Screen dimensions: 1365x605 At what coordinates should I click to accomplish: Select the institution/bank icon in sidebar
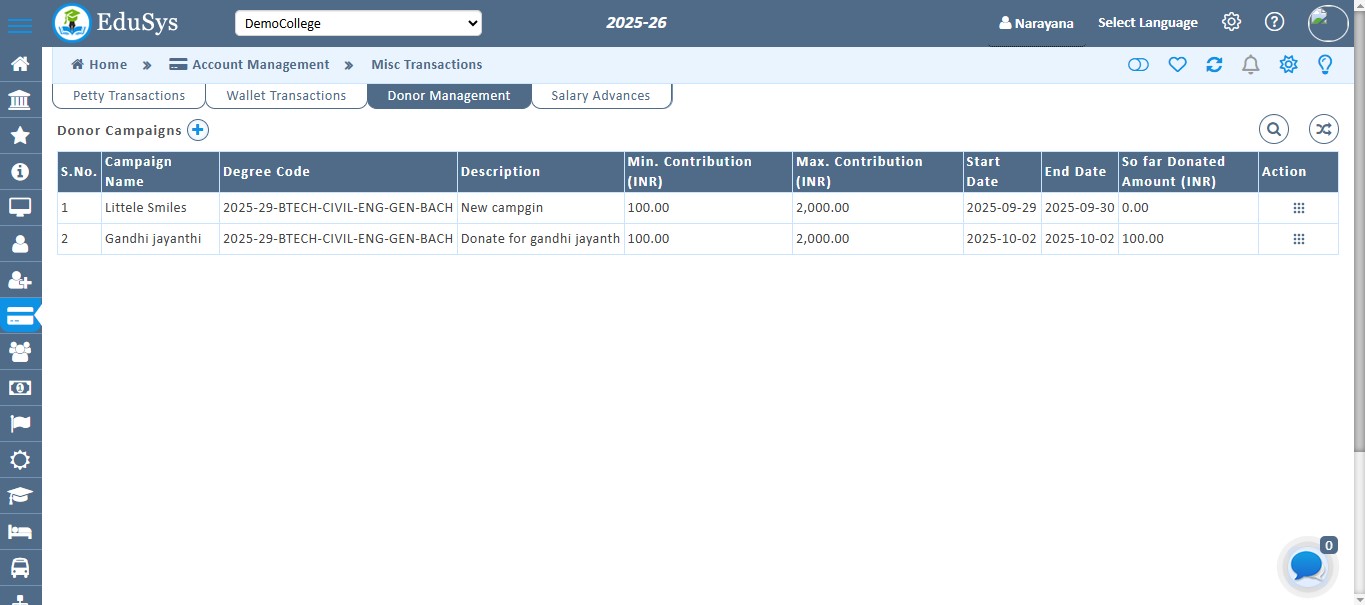(x=21, y=99)
